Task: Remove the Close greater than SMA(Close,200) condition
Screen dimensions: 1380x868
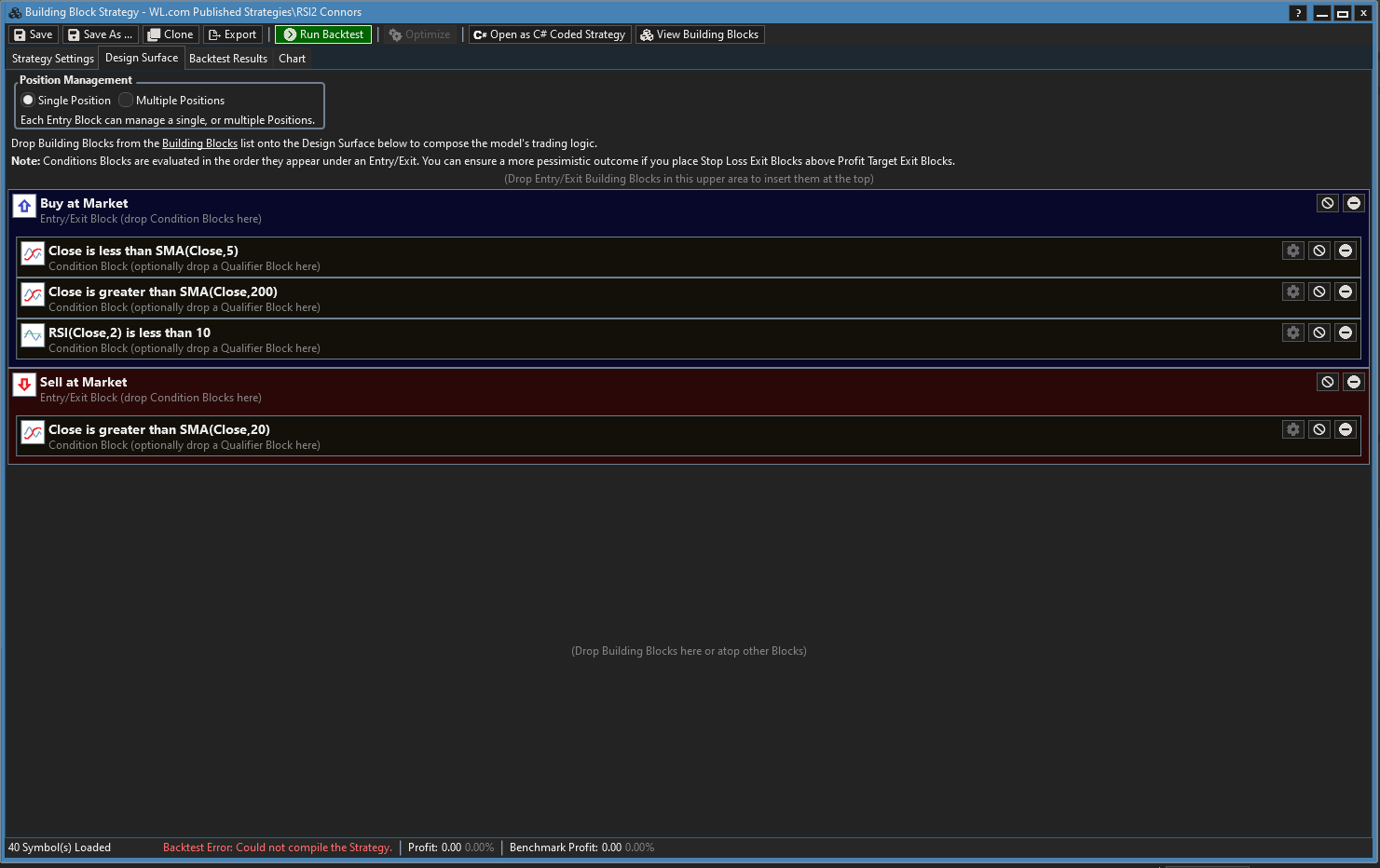Action: [1345, 292]
